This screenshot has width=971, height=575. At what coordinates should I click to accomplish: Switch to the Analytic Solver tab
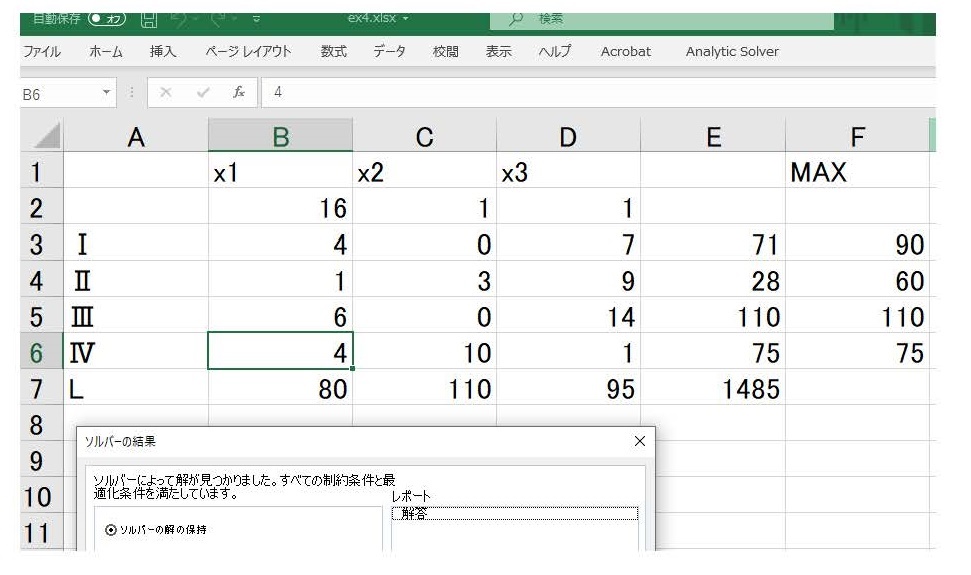pos(731,52)
